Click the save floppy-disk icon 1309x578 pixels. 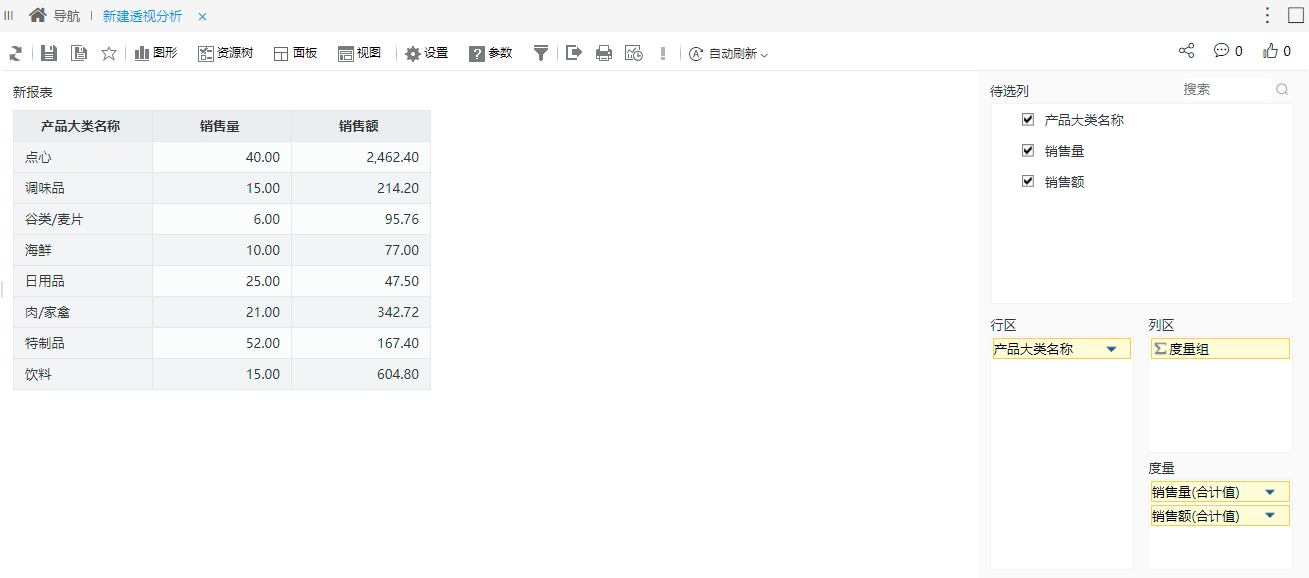click(49, 53)
